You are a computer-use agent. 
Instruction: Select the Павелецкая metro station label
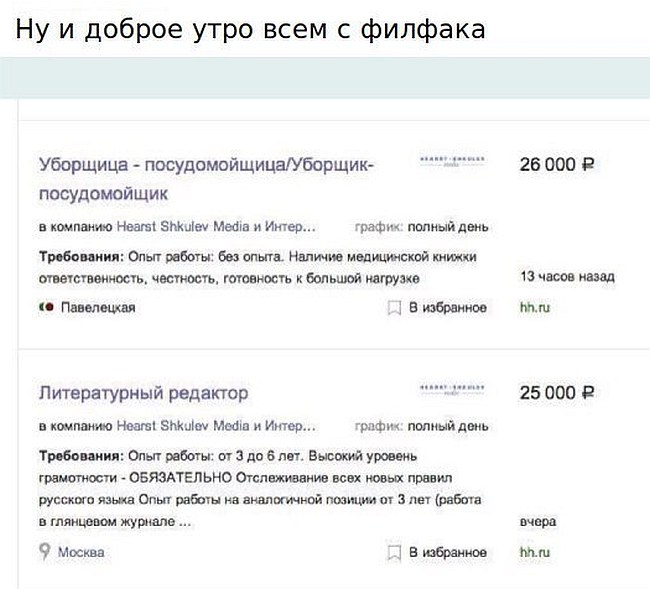click(98, 308)
